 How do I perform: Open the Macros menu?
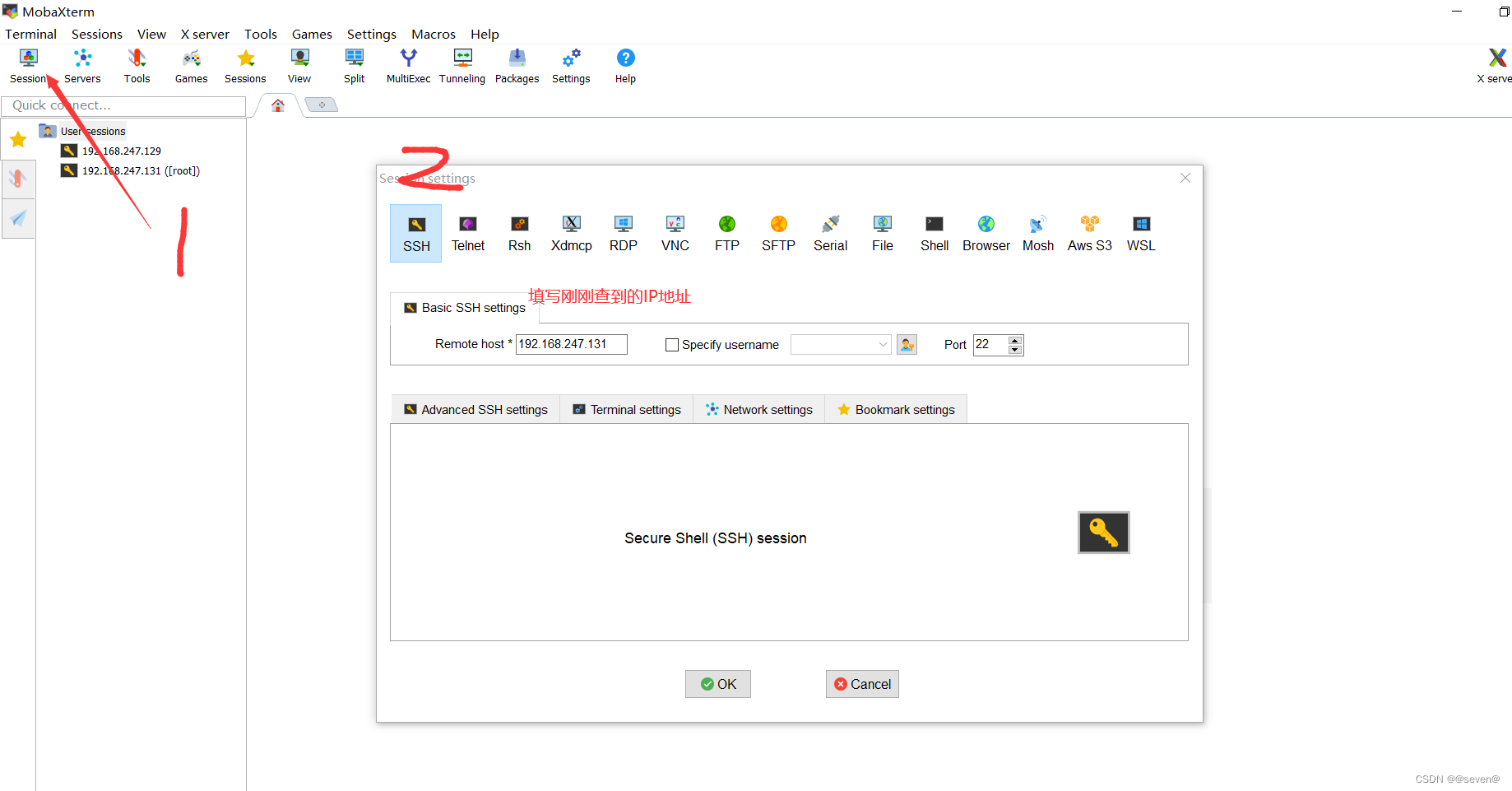tap(434, 34)
